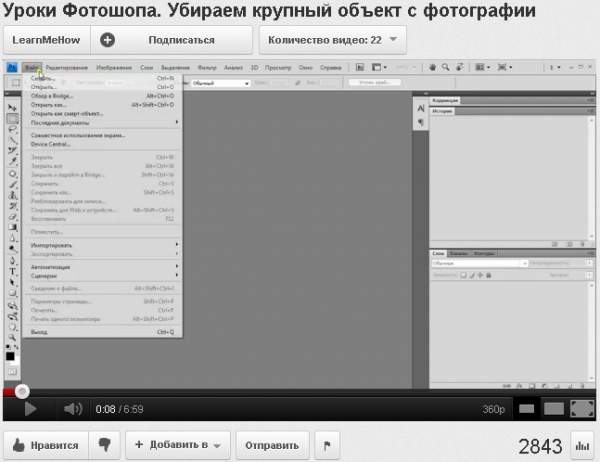Select the Eyedropper tool

tap(12, 161)
